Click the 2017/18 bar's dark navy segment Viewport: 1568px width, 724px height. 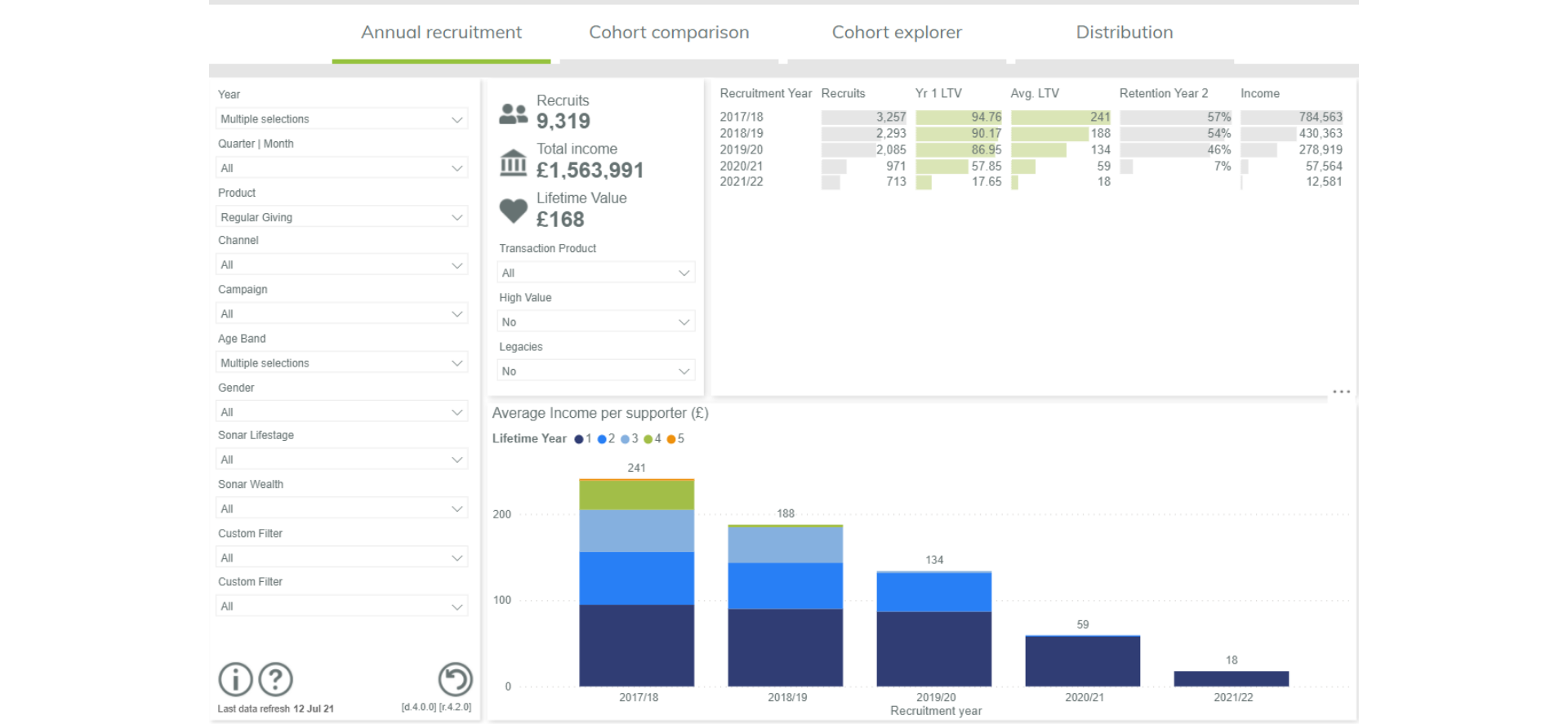[637, 645]
